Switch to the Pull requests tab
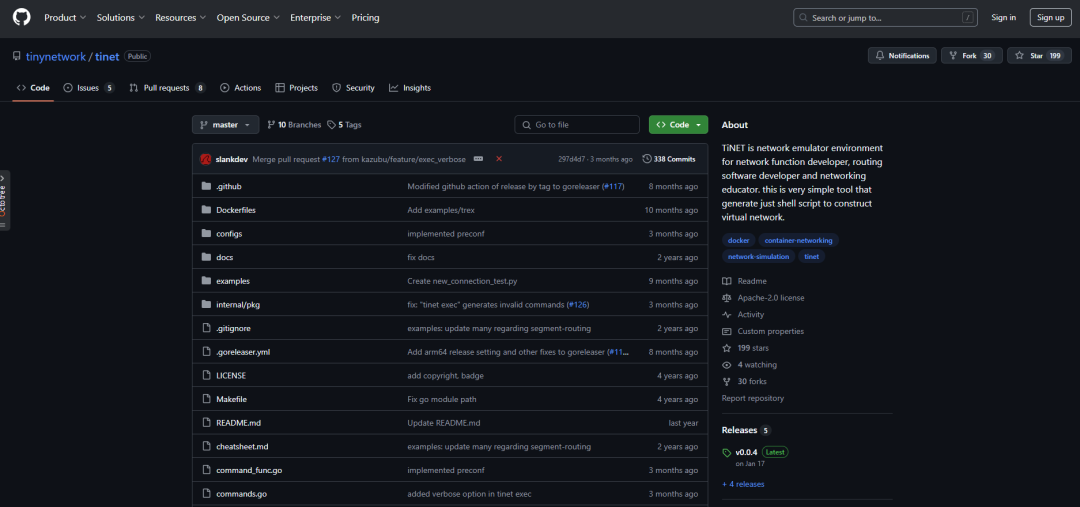This screenshot has height=507, width=1080. click(x=167, y=88)
